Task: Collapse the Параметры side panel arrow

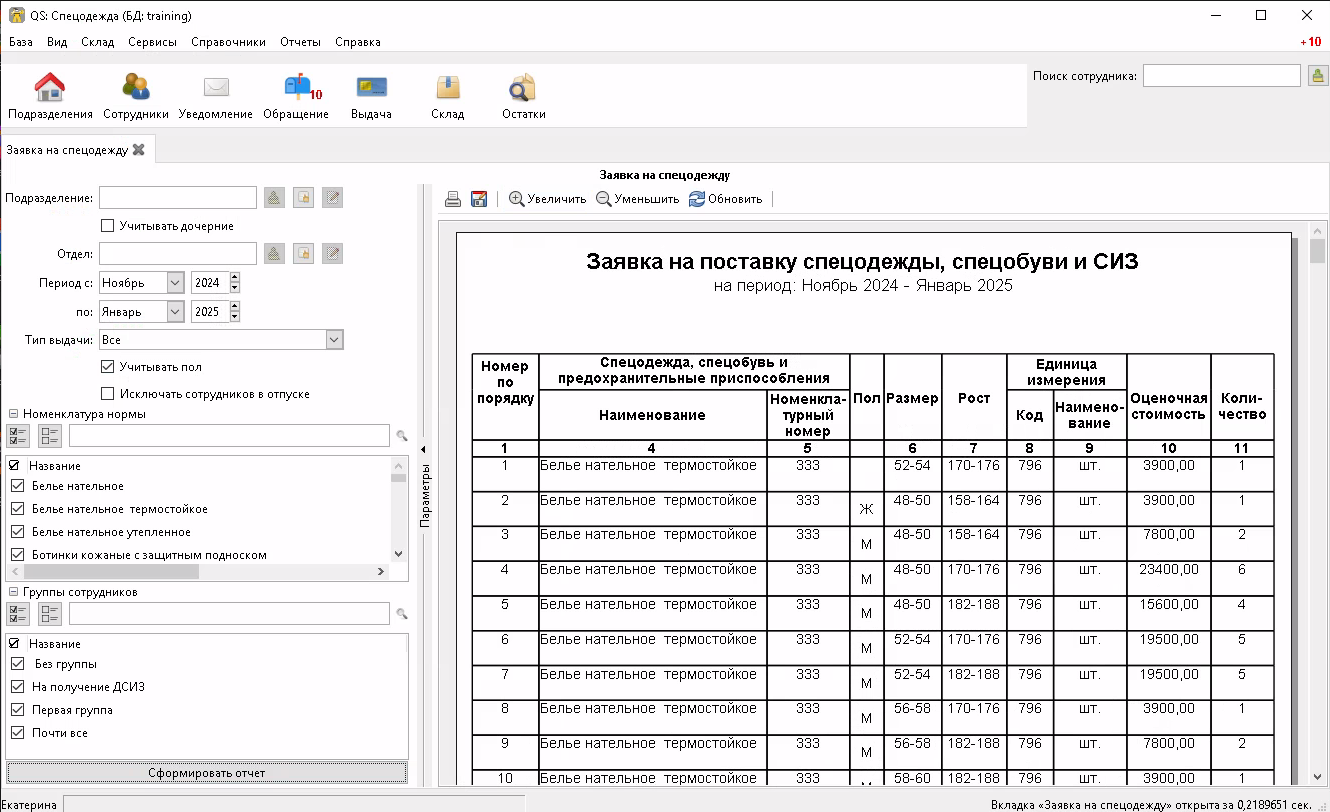Action: [x=422, y=450]
